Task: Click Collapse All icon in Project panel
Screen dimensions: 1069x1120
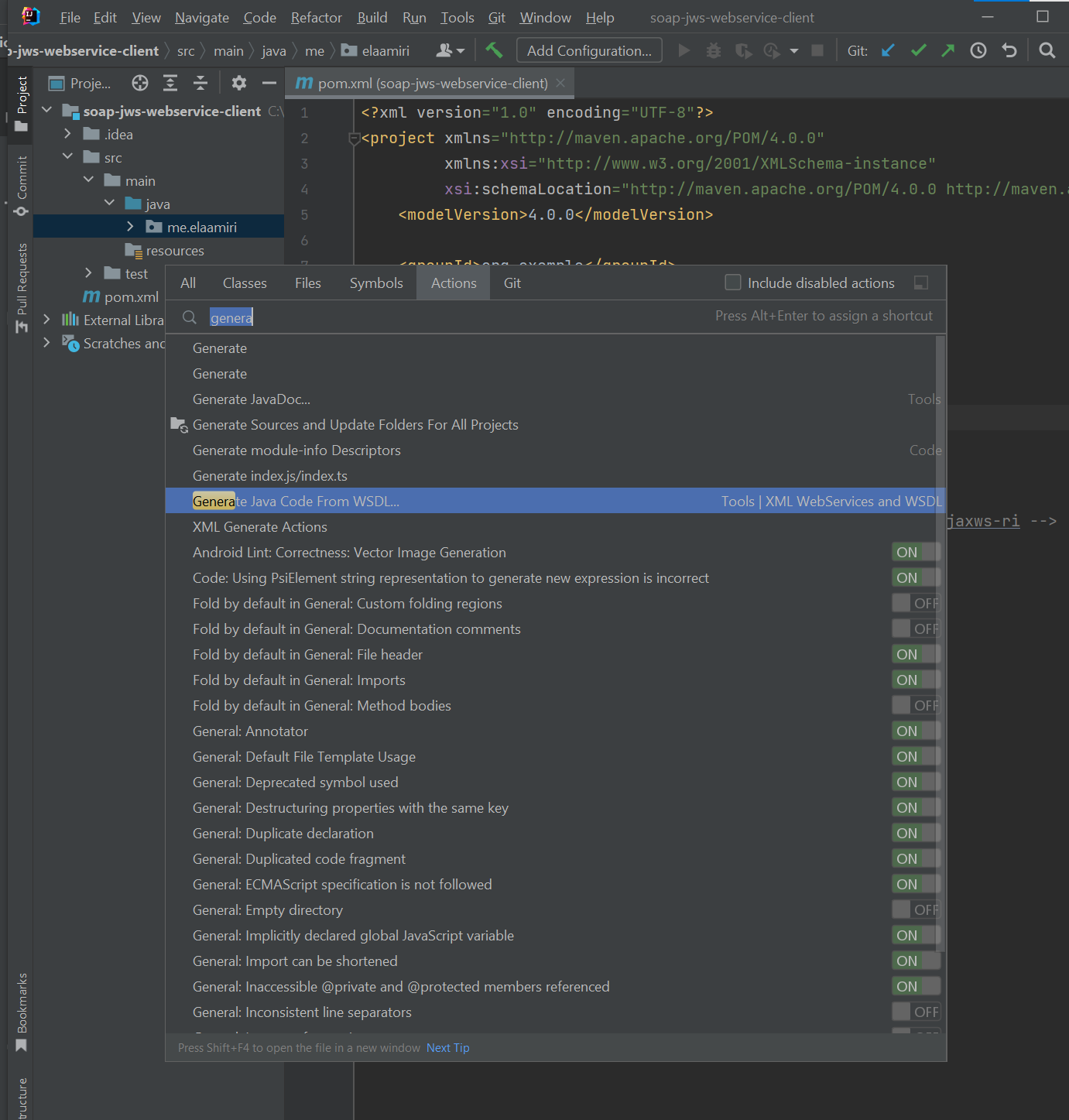Action: (x=200, y=83)
